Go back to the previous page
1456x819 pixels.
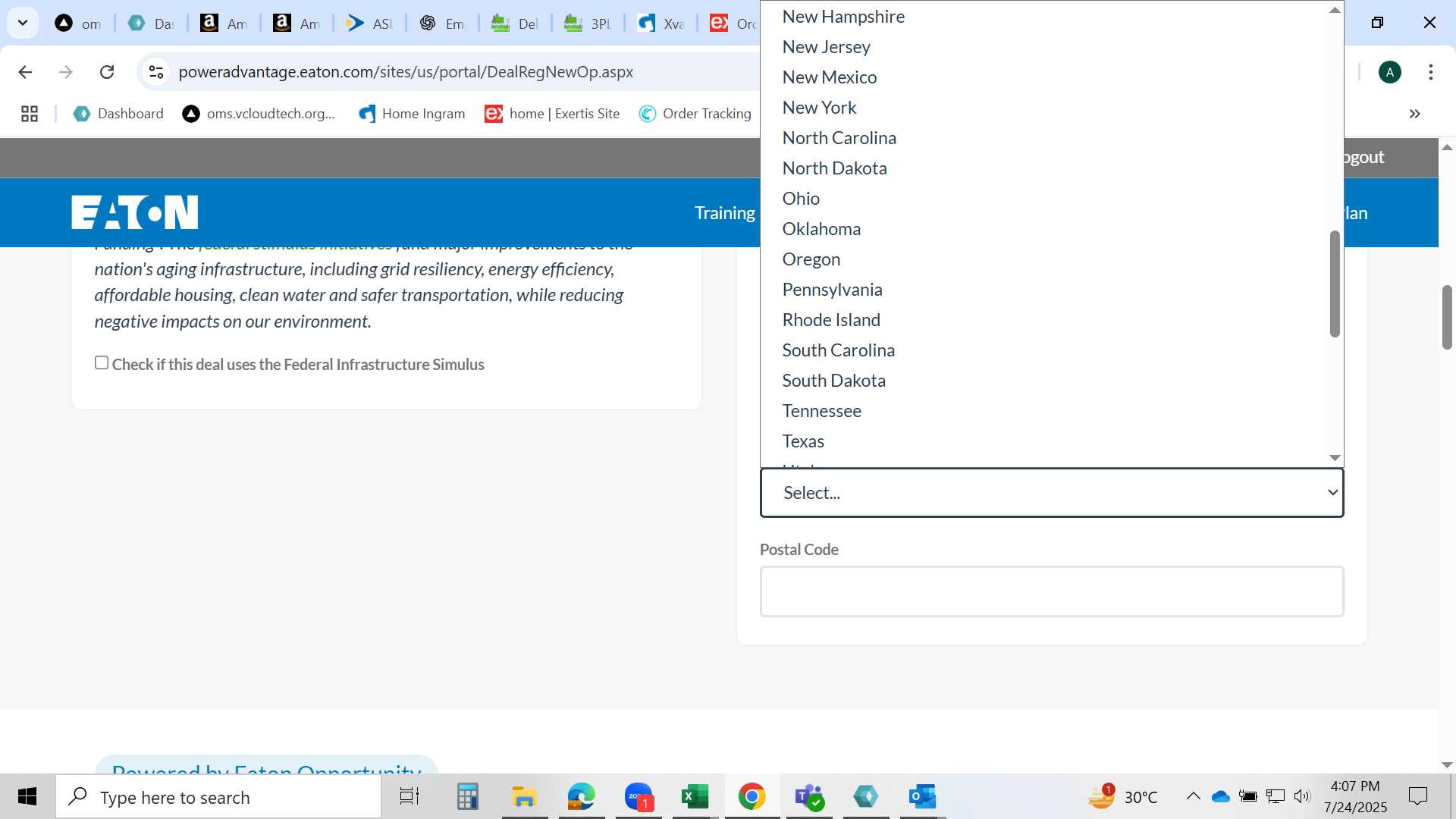[25, 72]
